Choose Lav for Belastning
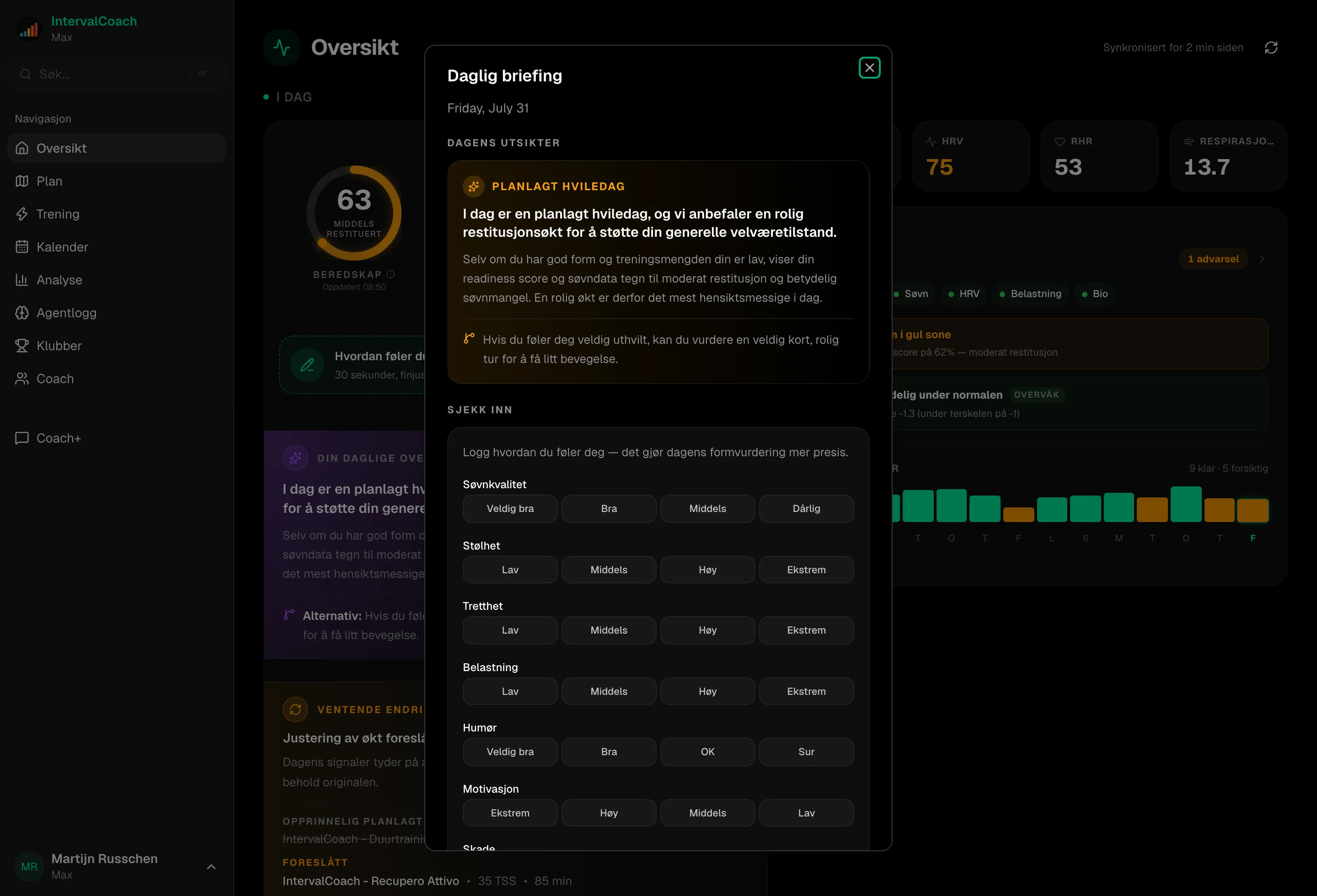The width and height of the screenshot is (1317, 896). point(510,692)
